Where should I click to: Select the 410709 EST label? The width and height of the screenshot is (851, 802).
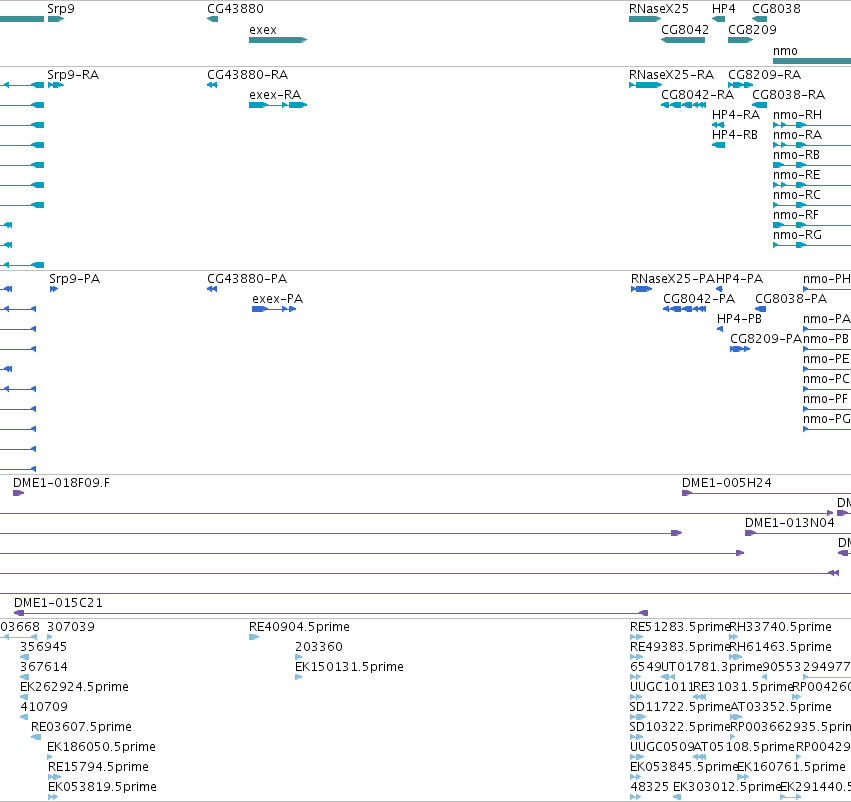pos(44,708)
